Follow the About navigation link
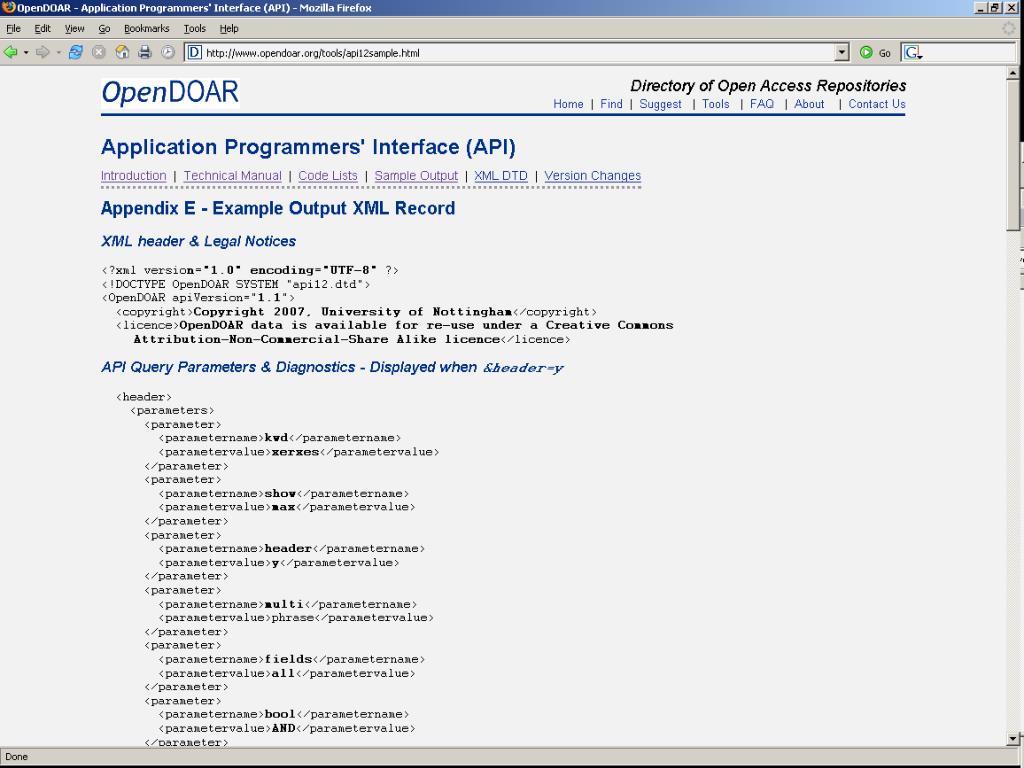This screenshot has width=1024, height=768. (809, 104)
